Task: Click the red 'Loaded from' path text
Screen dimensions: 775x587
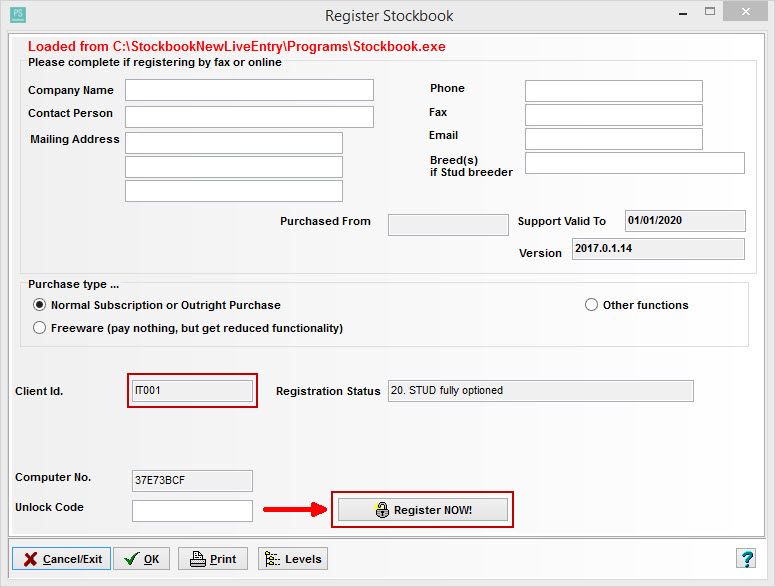Action: [x=236, y=46]
